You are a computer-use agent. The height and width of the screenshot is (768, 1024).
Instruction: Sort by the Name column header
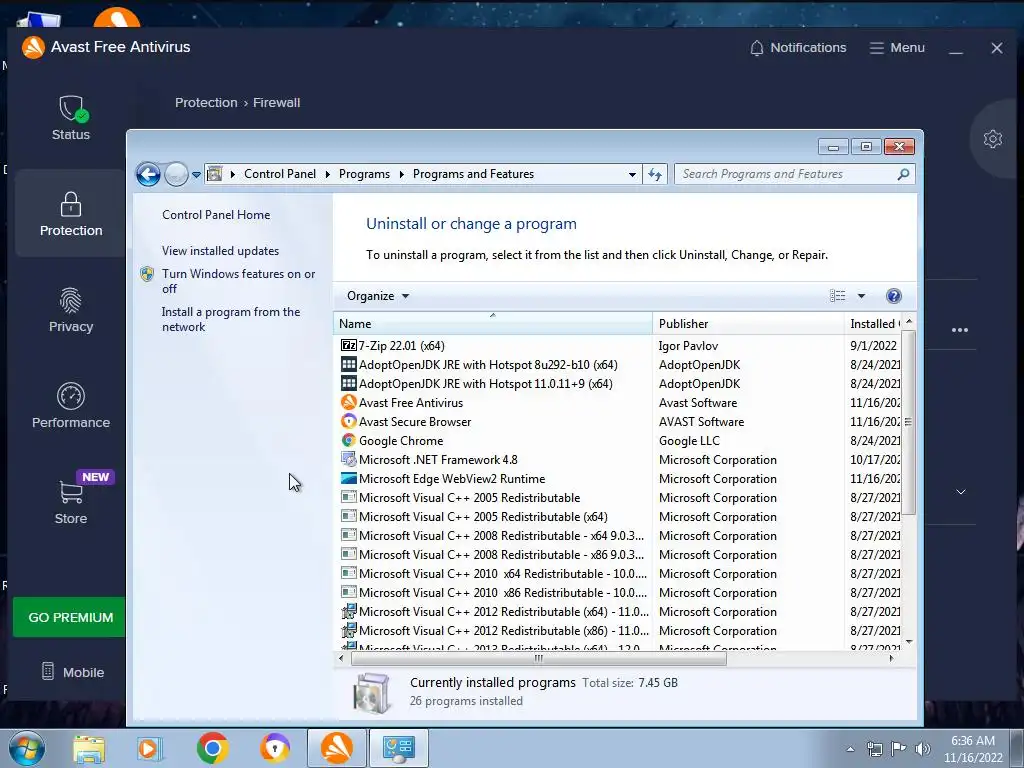[x=493, y=323]
